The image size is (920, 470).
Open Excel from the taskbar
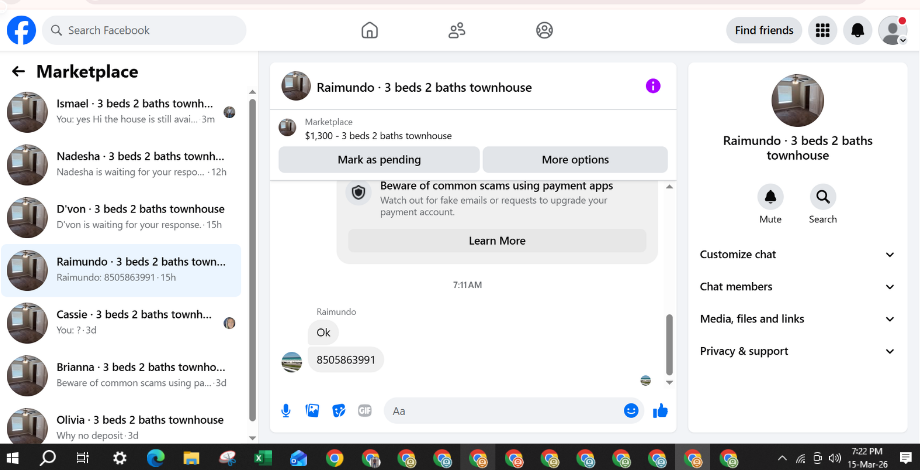(x=262, y=458)
